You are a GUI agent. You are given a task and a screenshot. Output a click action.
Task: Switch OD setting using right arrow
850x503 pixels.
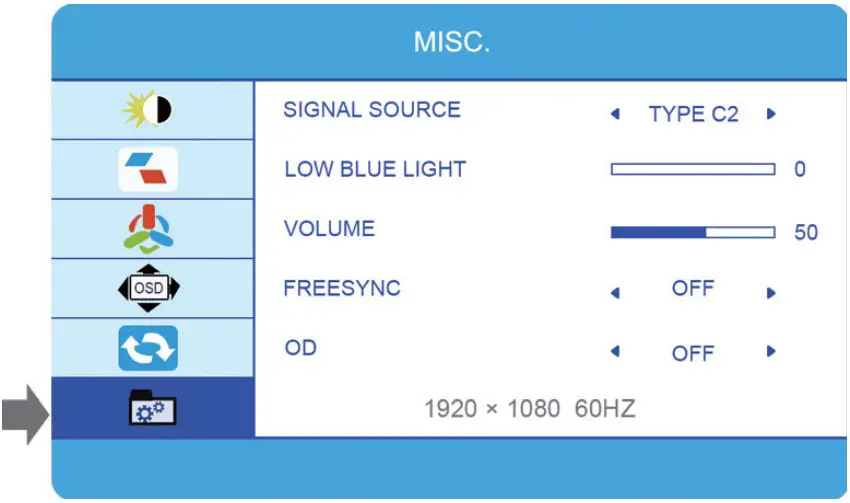(x=771, y=352)
